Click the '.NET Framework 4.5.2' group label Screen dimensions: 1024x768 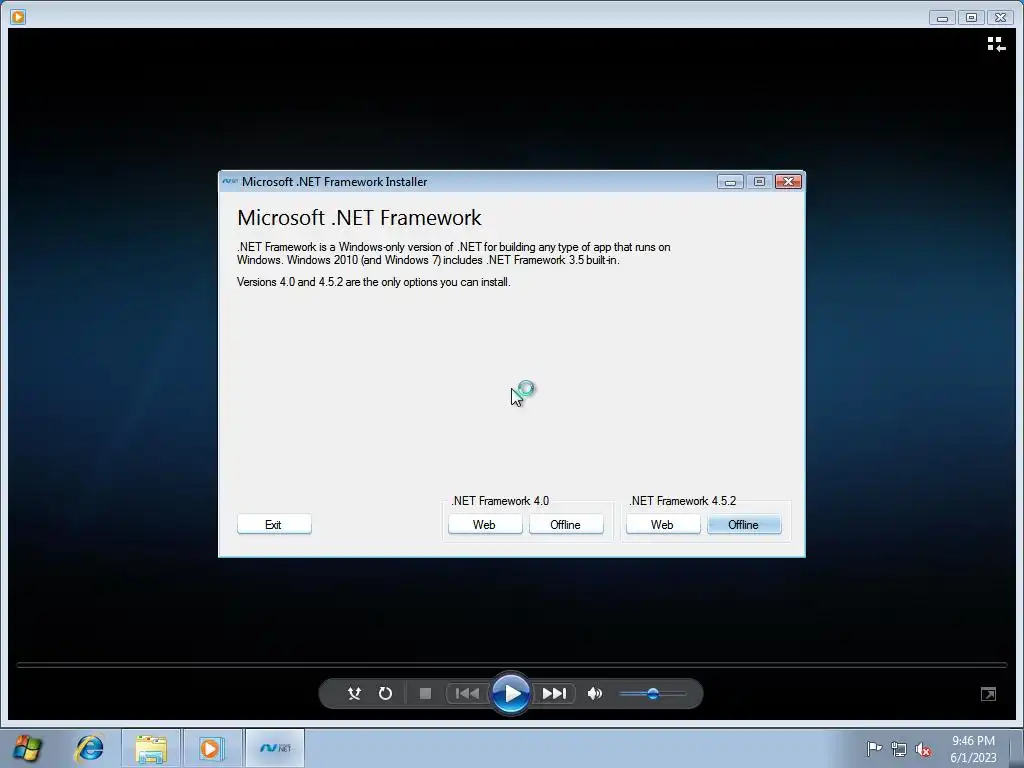click(682, 501)
